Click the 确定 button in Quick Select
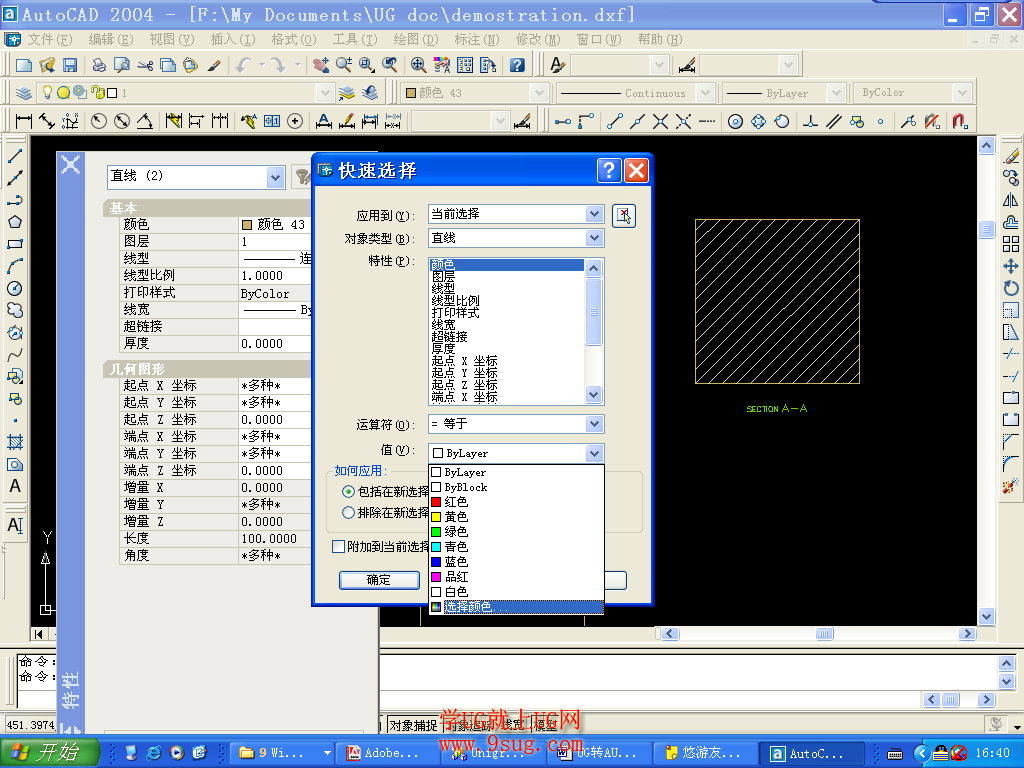The width and height of the screenshot is (1024, 768). (379, 580)
